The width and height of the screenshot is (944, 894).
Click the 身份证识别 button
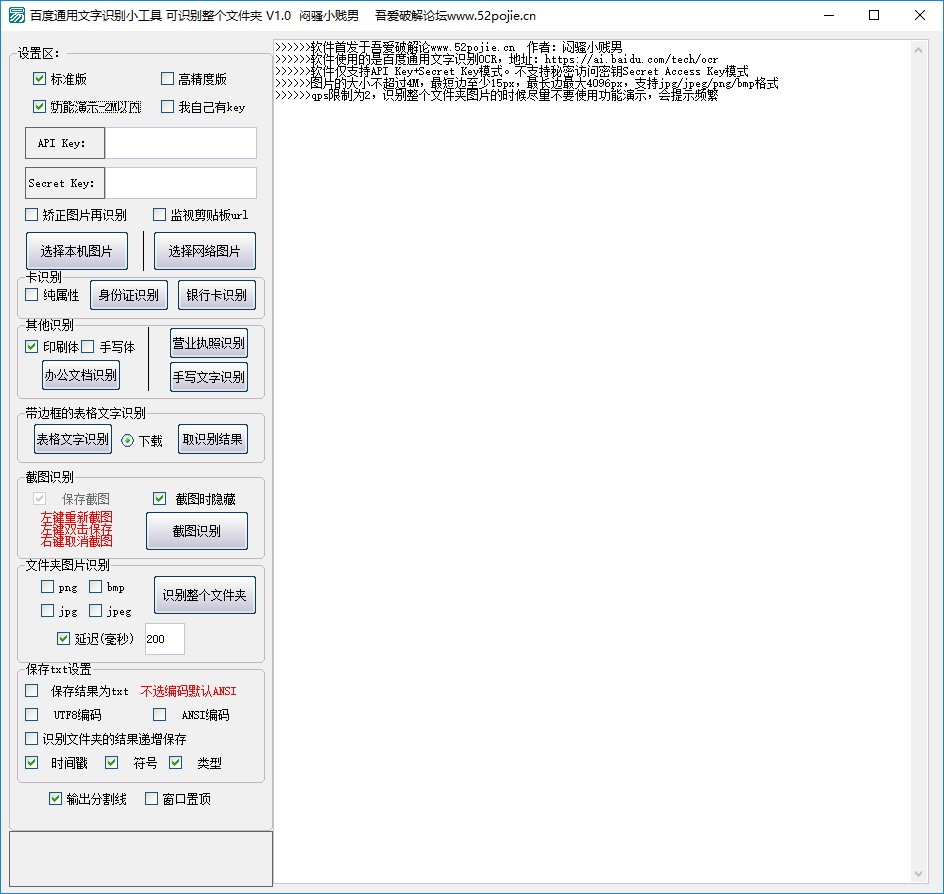129,295
